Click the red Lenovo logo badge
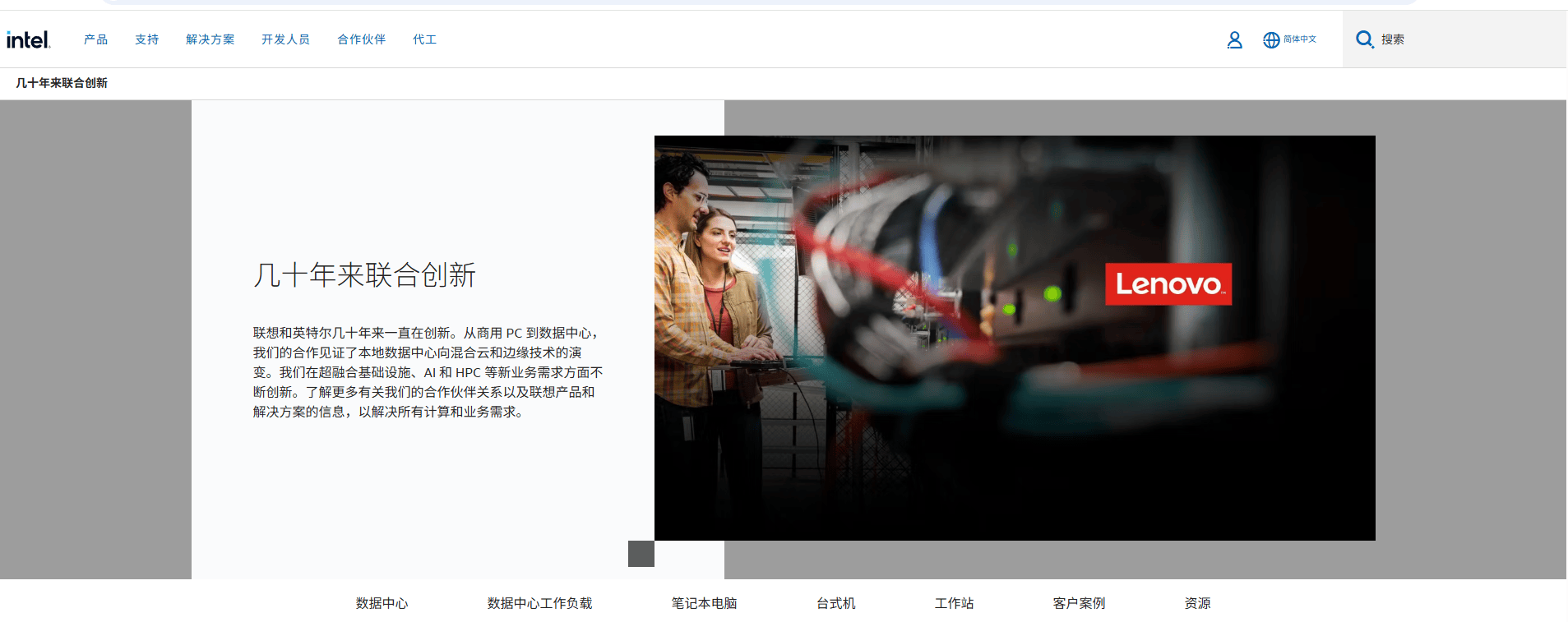This screenshot has width=1568, height=622. point(1168,284)
